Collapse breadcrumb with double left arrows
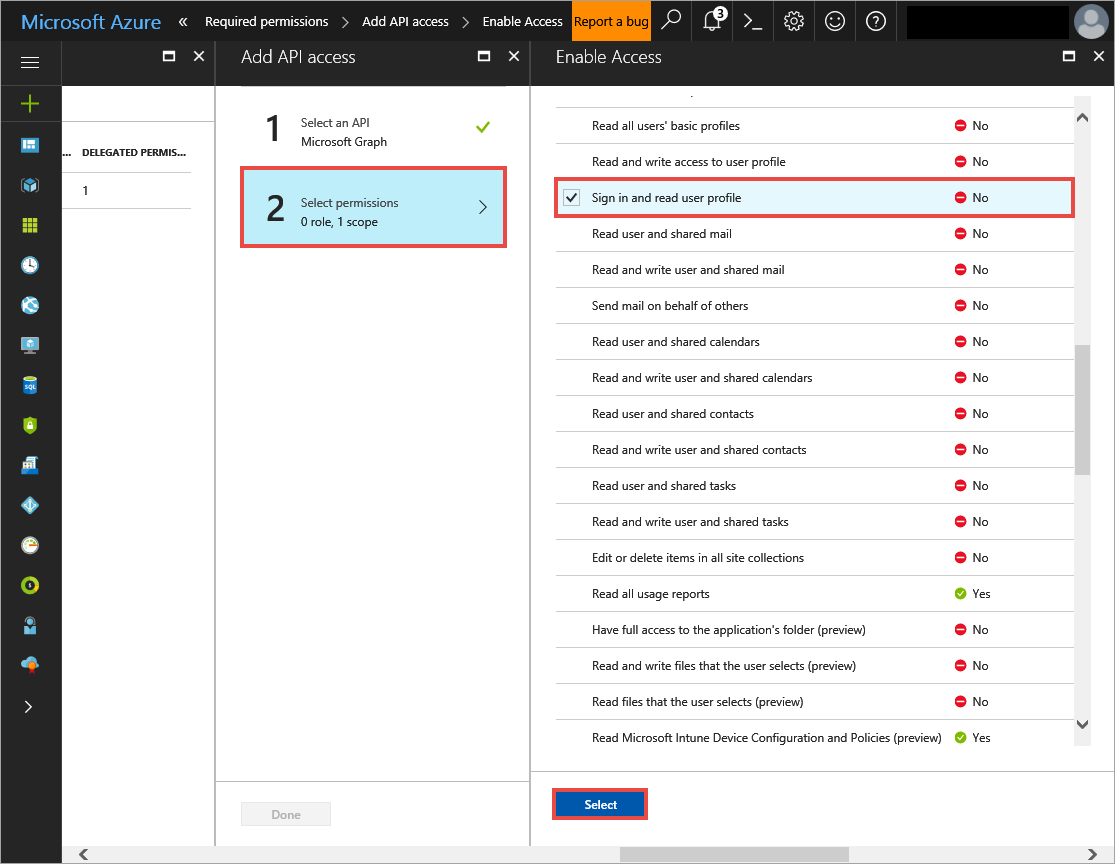 click(x=183, y=21)
